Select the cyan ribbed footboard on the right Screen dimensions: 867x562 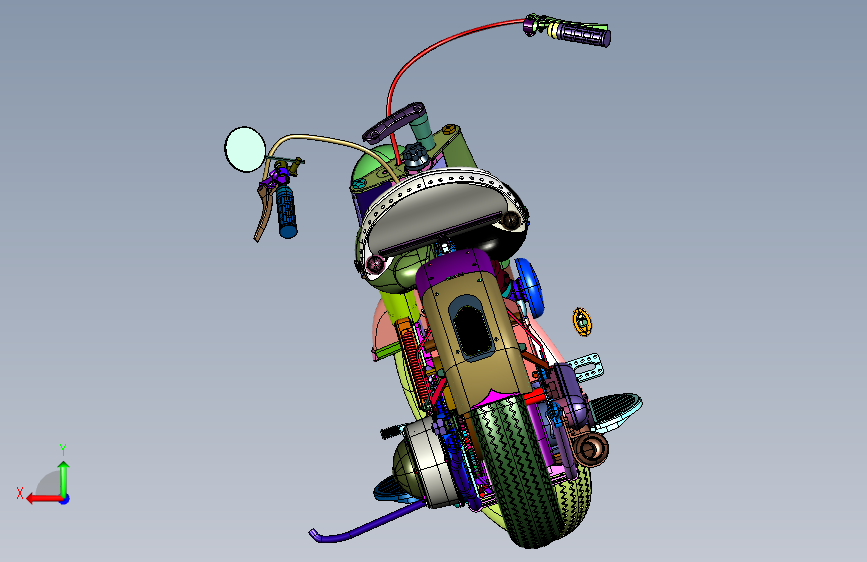pyautogui.click(x=616, y=410)
